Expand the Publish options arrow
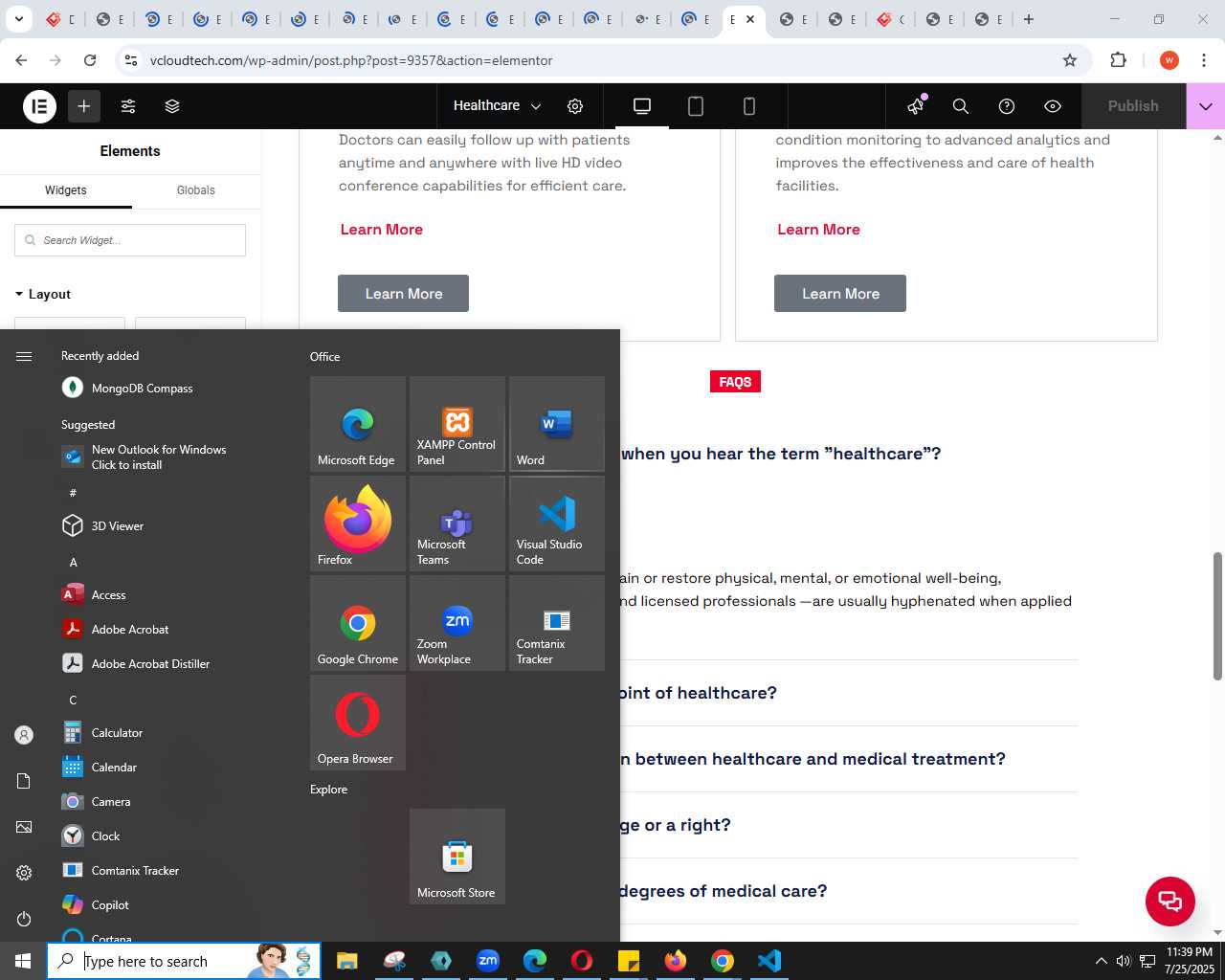1225x980 pixels. pos(1206,106)
